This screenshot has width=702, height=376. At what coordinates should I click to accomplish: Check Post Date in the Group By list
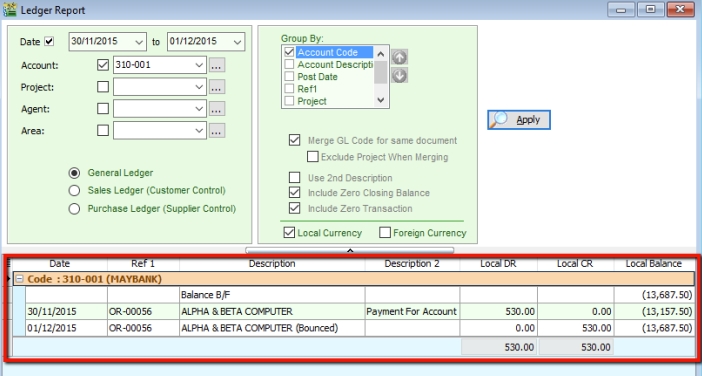pos(289,77)
